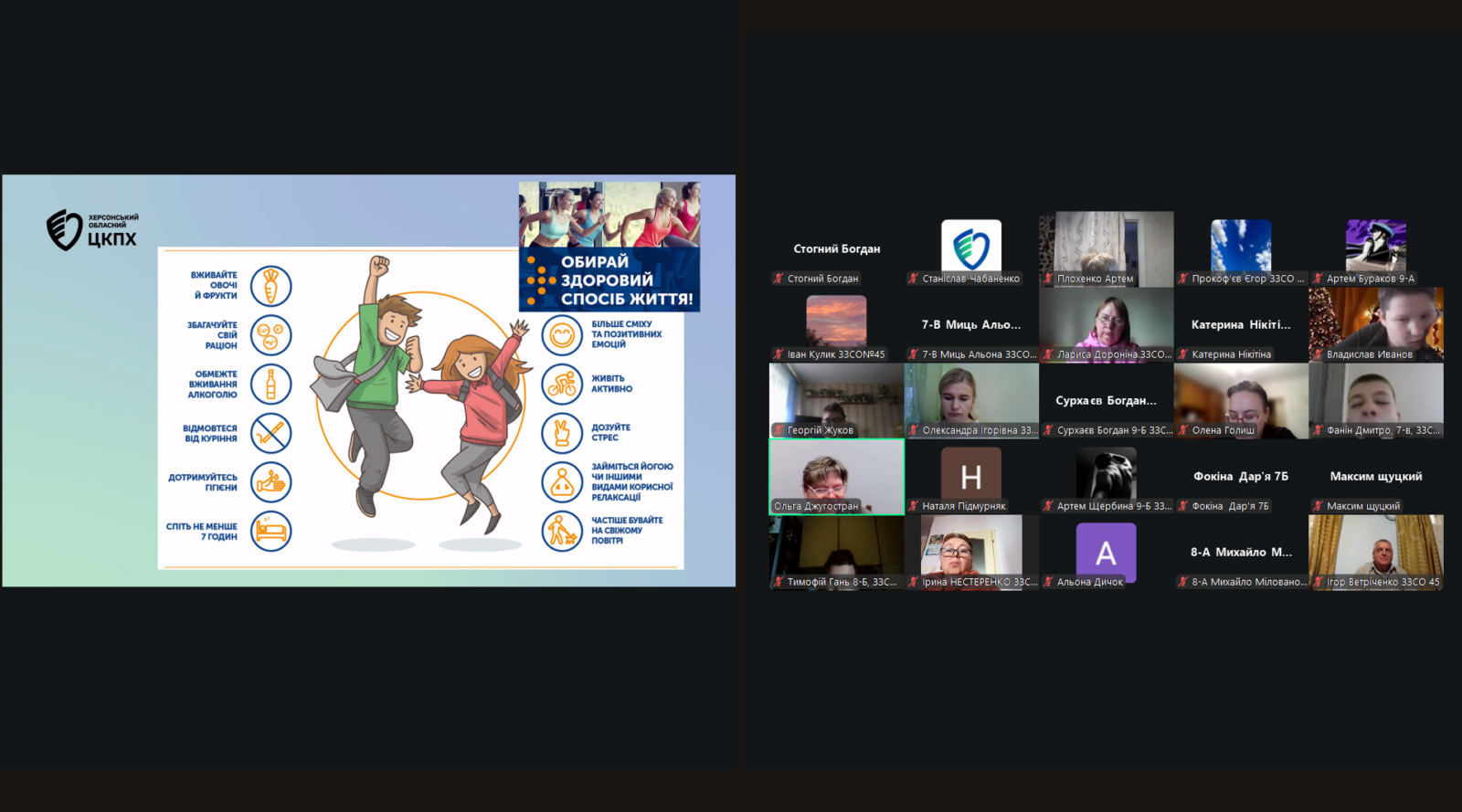1462x812 pixels.
Task: Click the muted mic icon next to Олена Голиш
Action: coord(1183,430)
